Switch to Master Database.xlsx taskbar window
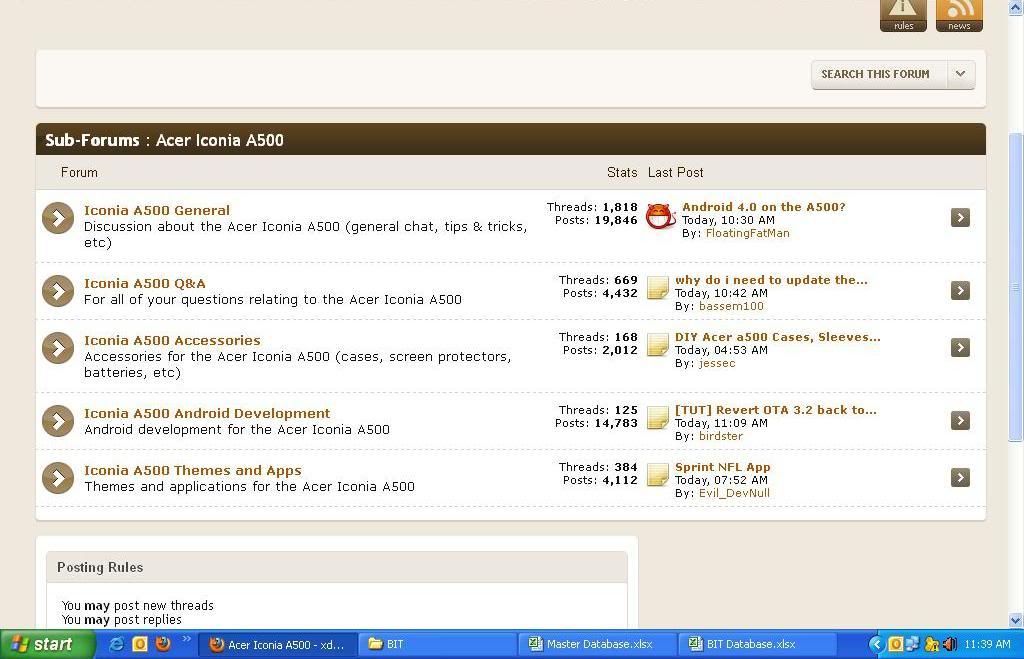The height and width of the screenshot is (659, 1024). [x=597, y=644]
